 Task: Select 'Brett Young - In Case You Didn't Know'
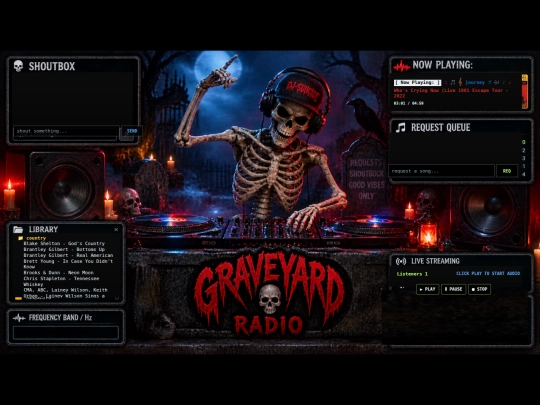pos(68,264)
